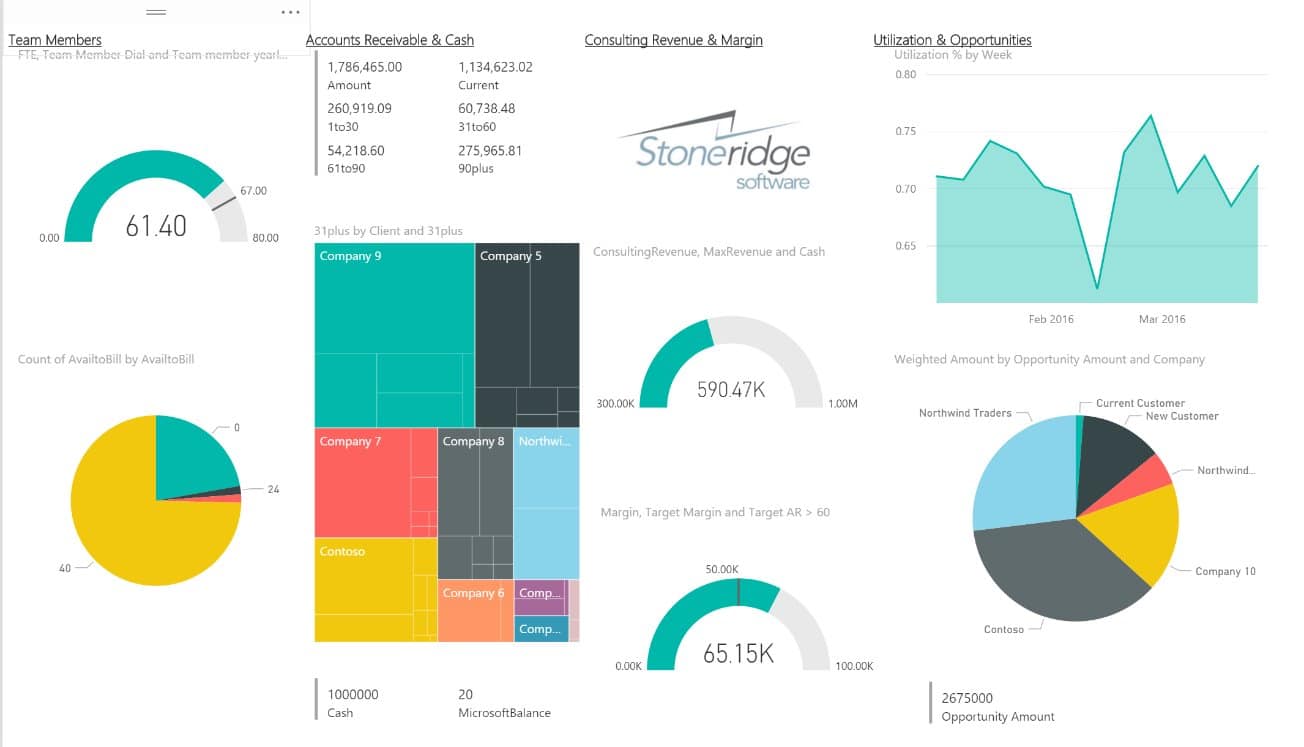Select the Company 6 treemap block
Viewport: 1304px width, 747px height.
click(x=475, y=611)
